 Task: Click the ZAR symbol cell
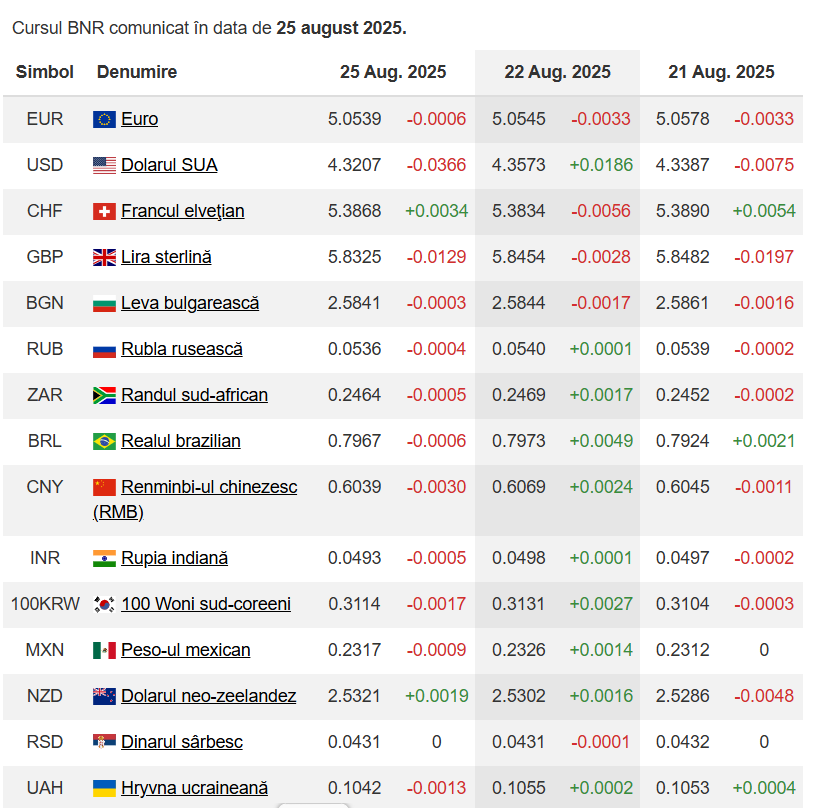click(x=45, y=395)
